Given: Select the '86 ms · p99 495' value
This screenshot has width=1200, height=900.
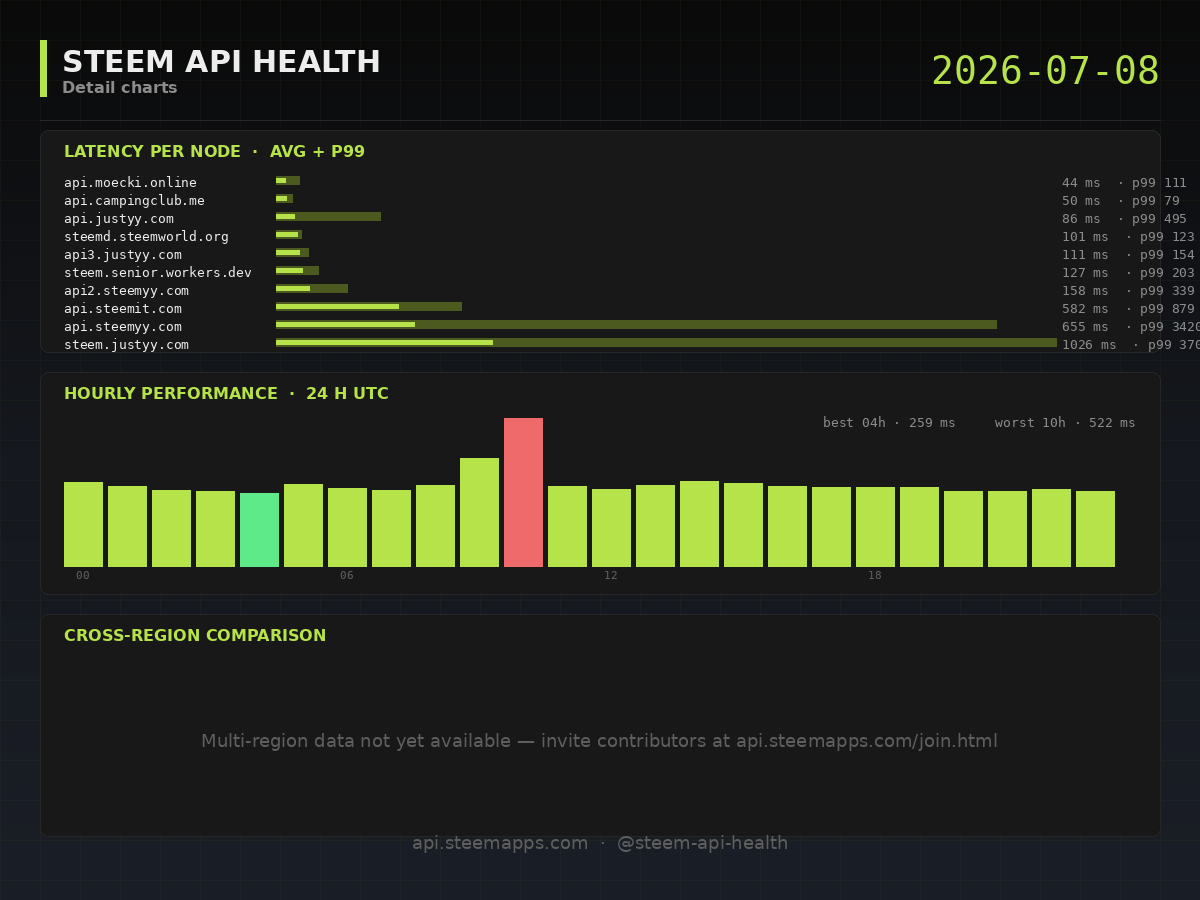Looking at the screenshot, I should [x=1124, y=219].
